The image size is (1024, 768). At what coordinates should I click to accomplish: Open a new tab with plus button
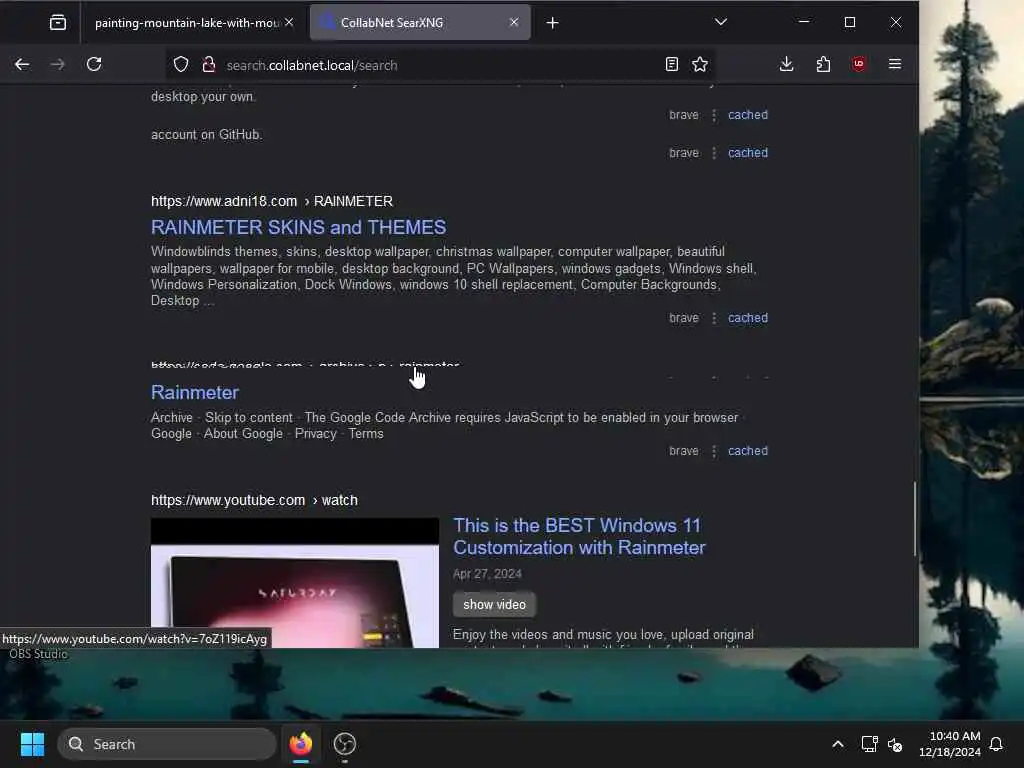pyautogui.click(x=552, y=23)
